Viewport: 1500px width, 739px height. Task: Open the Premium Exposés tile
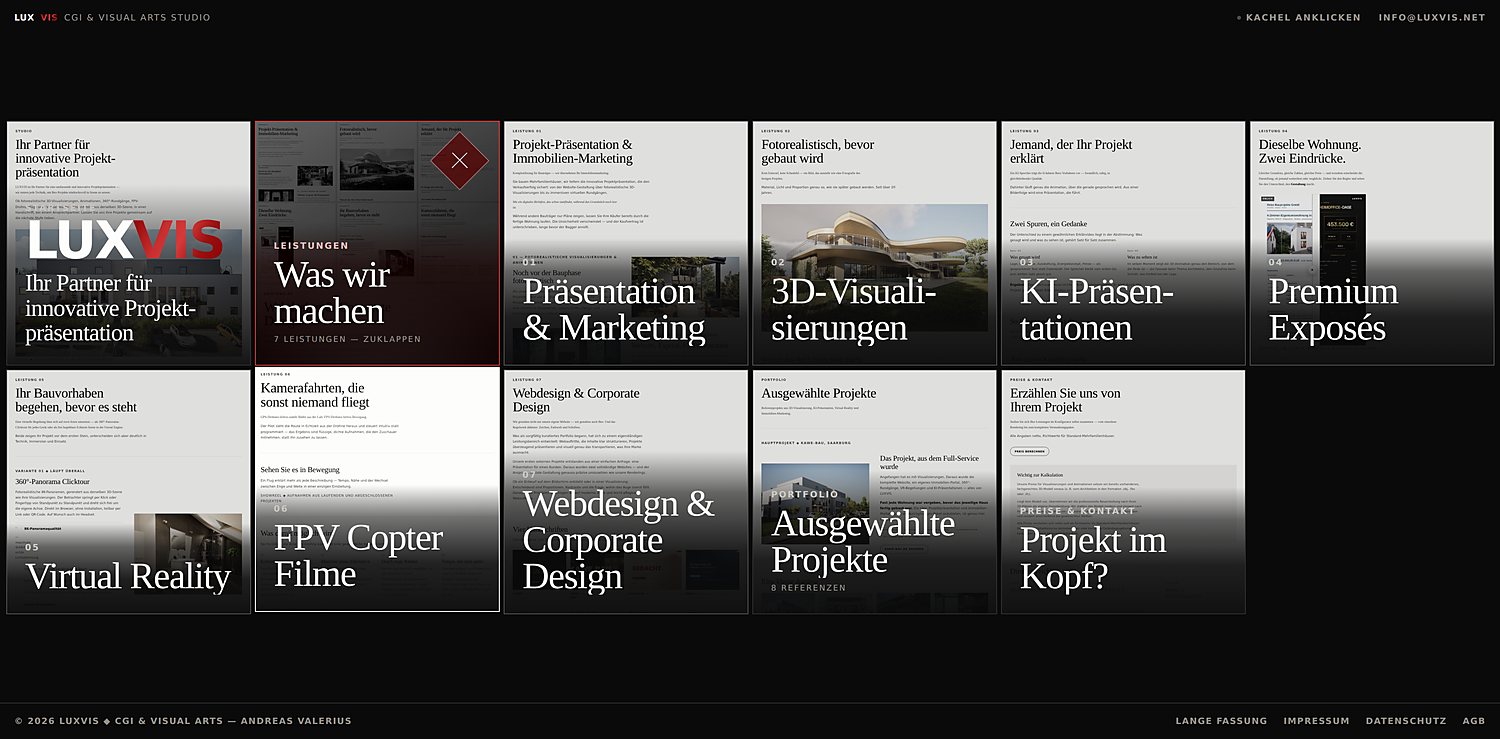tap(1372, 243)
